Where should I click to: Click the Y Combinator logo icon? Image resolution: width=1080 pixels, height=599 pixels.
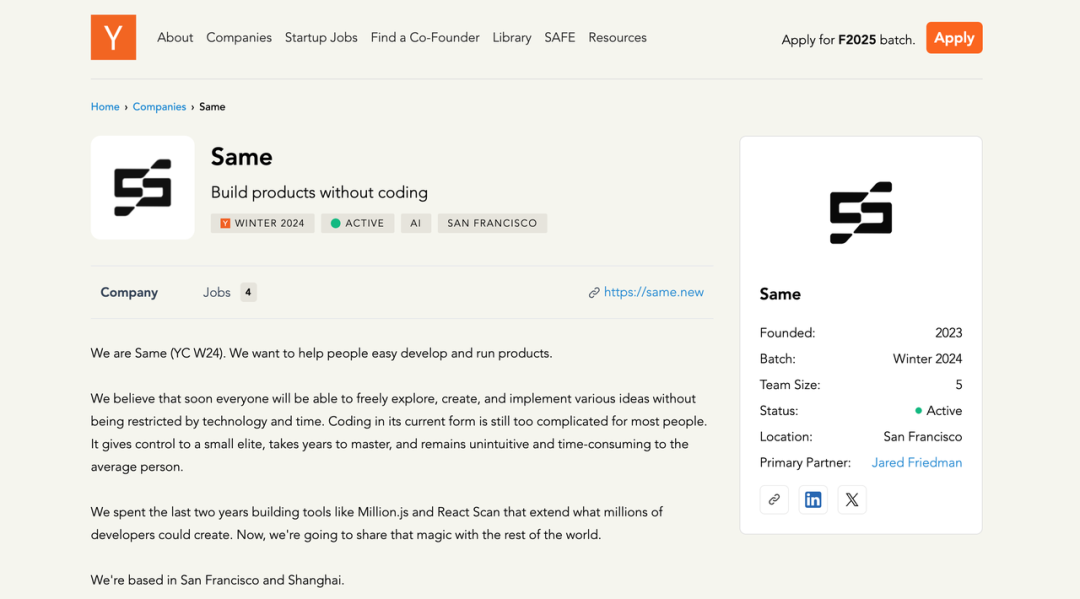point(113,38)
